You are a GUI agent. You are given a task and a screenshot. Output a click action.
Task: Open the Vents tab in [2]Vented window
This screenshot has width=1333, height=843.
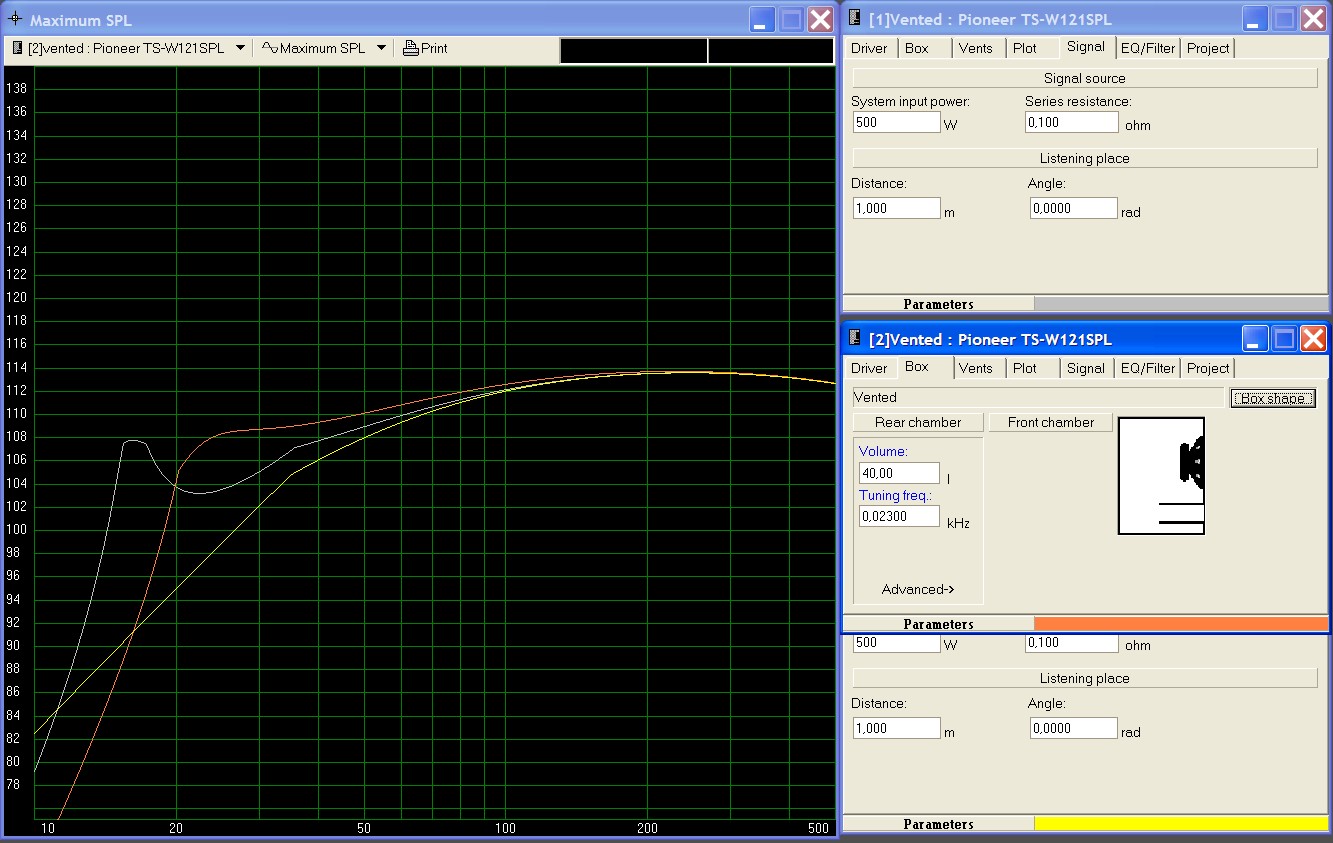(x=975, y=368)
